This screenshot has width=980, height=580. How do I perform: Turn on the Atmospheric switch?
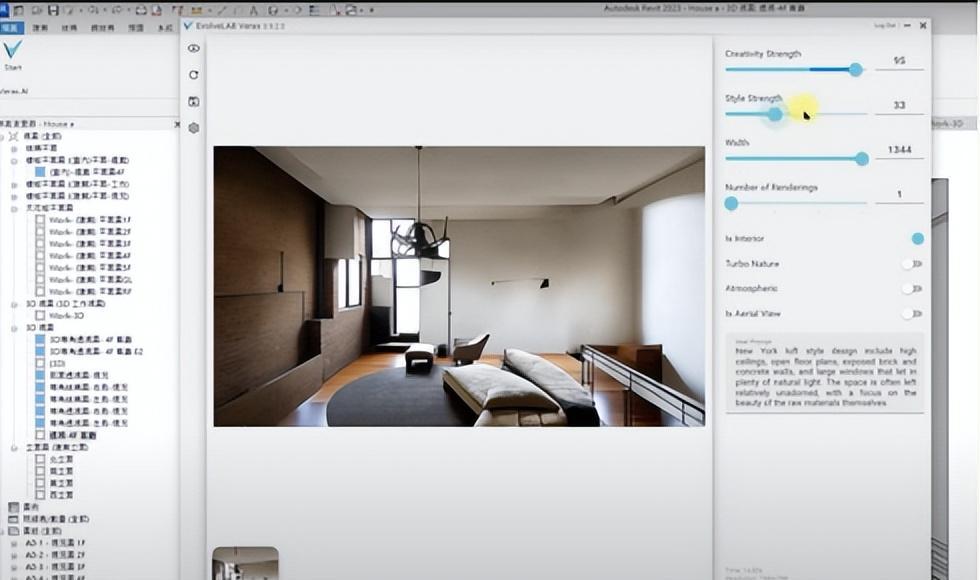(x=912, y=289)
